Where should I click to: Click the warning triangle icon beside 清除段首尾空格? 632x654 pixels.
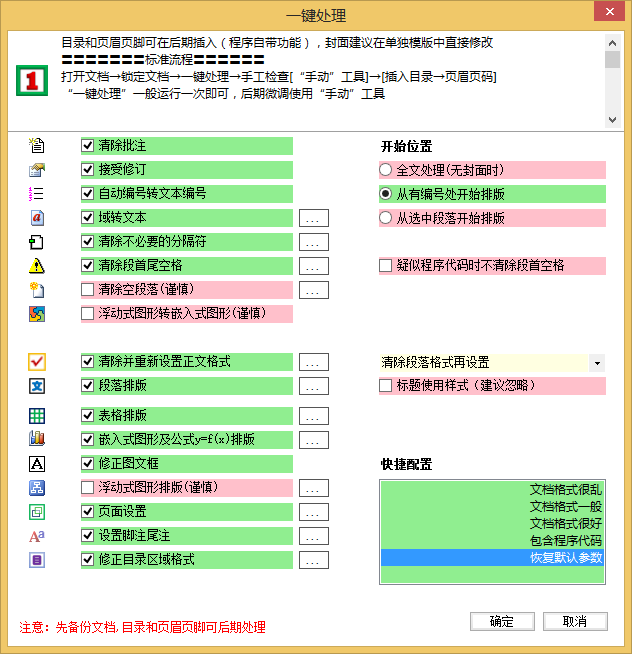[x=37, y=266]
